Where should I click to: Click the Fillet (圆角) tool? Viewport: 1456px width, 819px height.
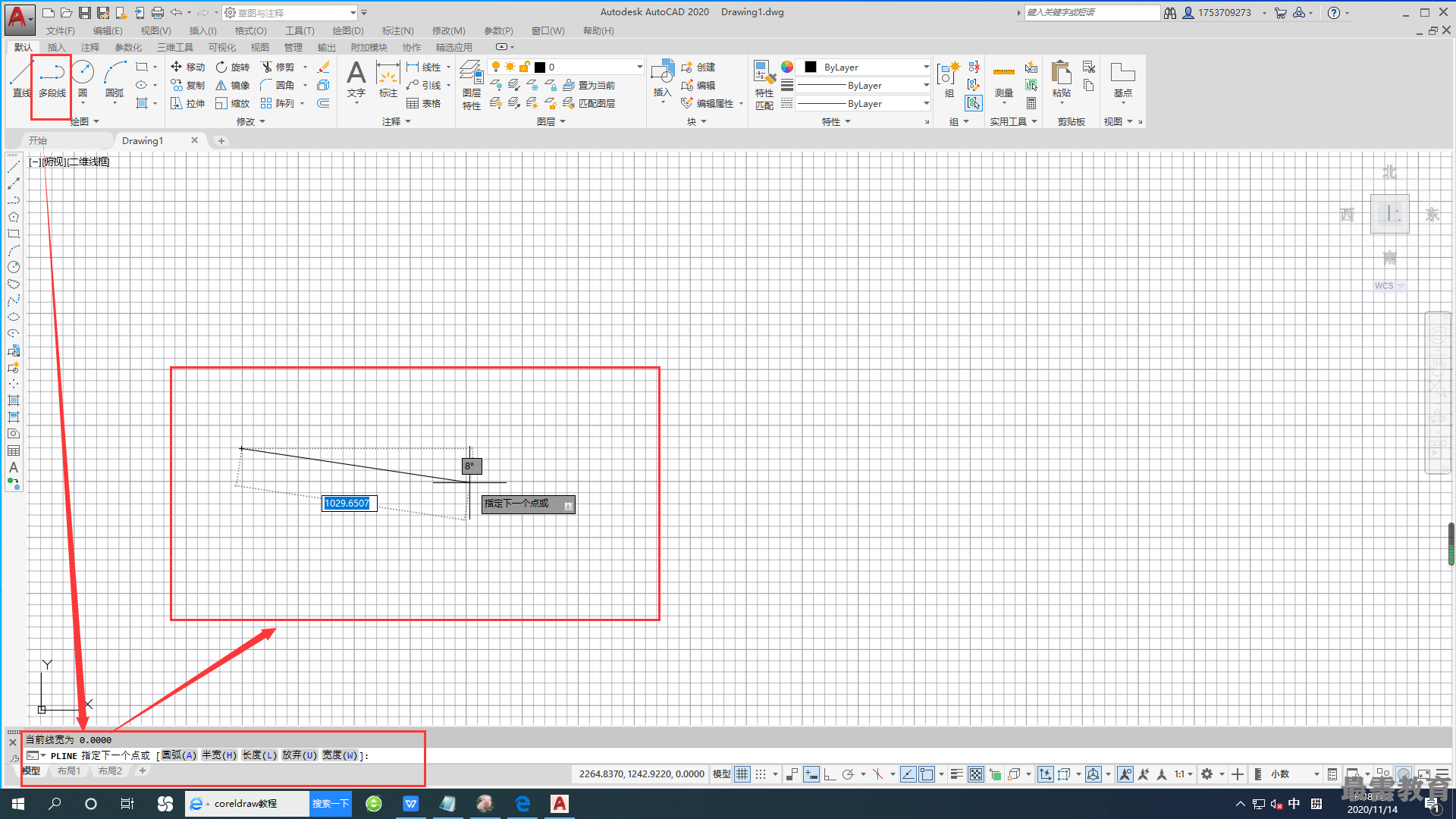(x=278, y=85)
